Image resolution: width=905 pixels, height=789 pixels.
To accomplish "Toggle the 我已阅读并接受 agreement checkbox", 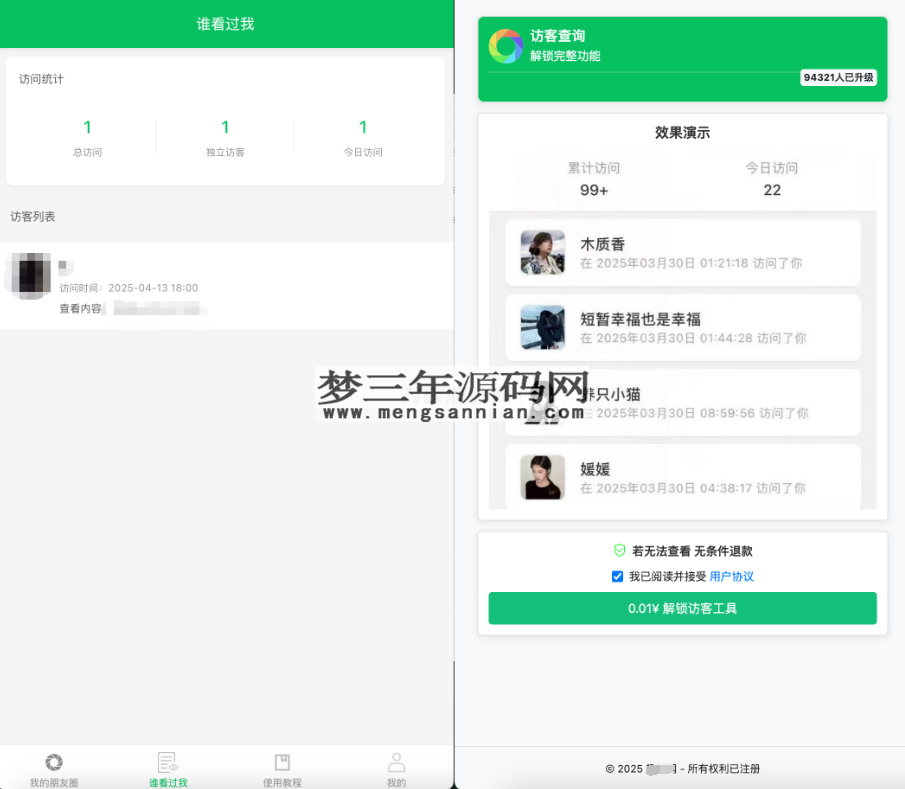I will (x=618, y=576).
